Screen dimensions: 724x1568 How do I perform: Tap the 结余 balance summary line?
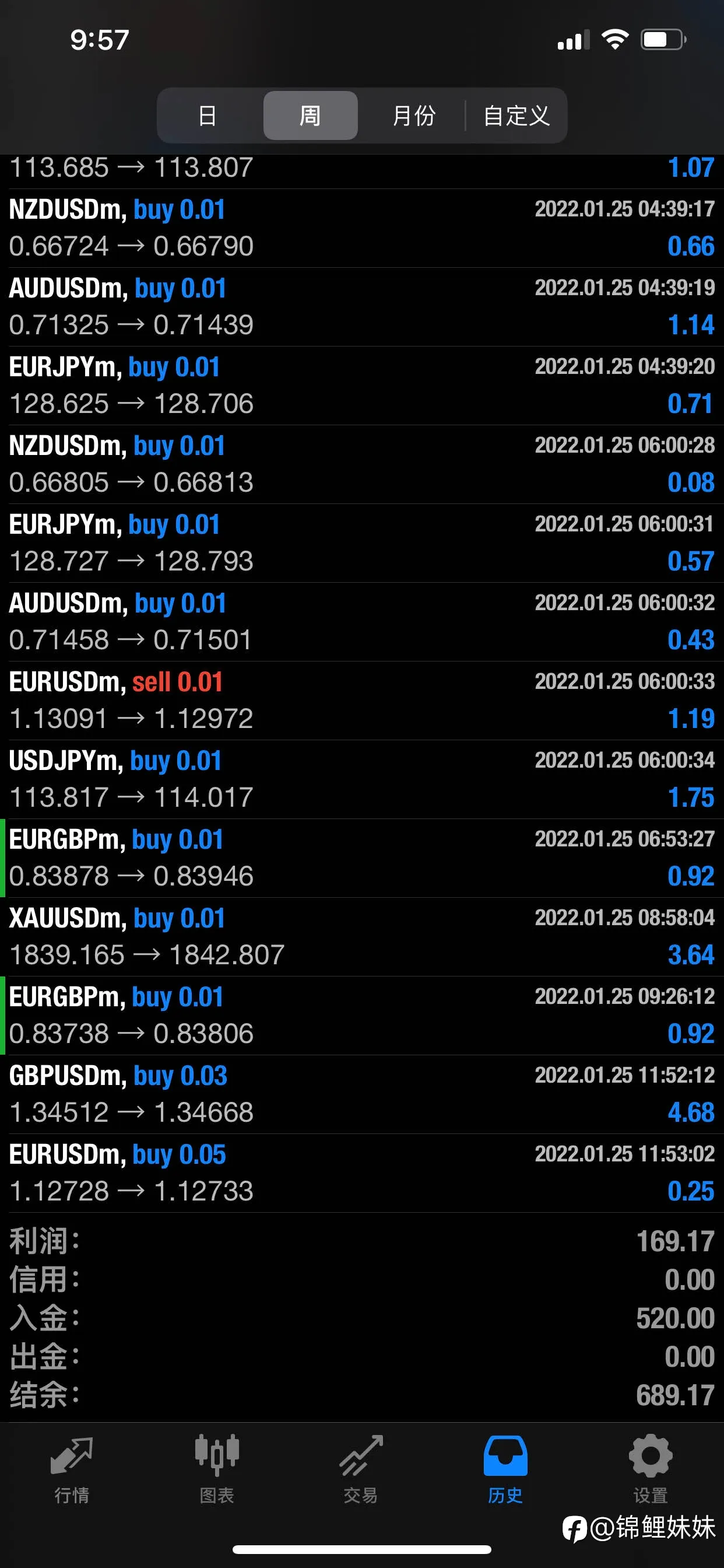(x=362, y=1395)
